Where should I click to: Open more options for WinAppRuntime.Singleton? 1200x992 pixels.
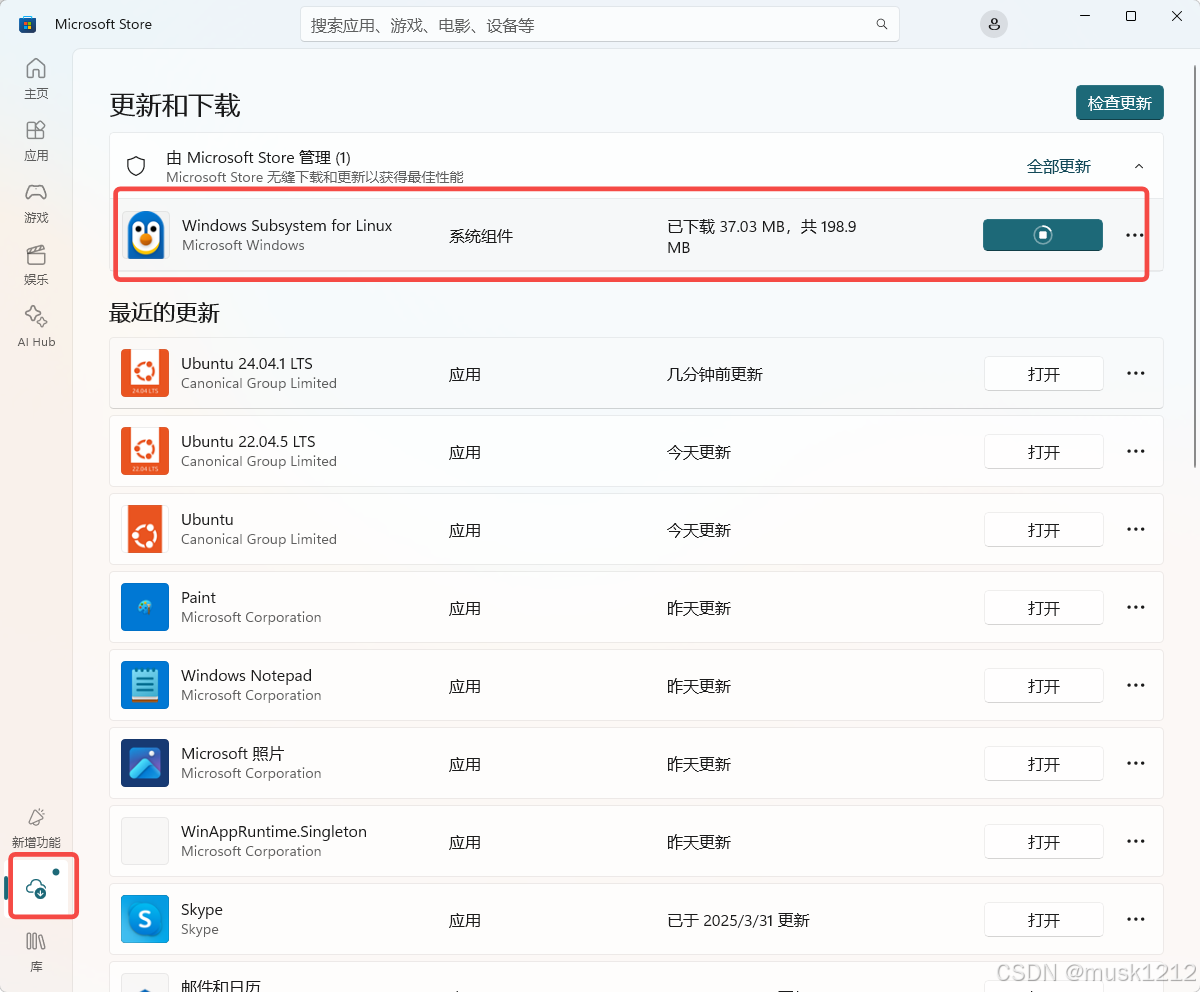1135,841
